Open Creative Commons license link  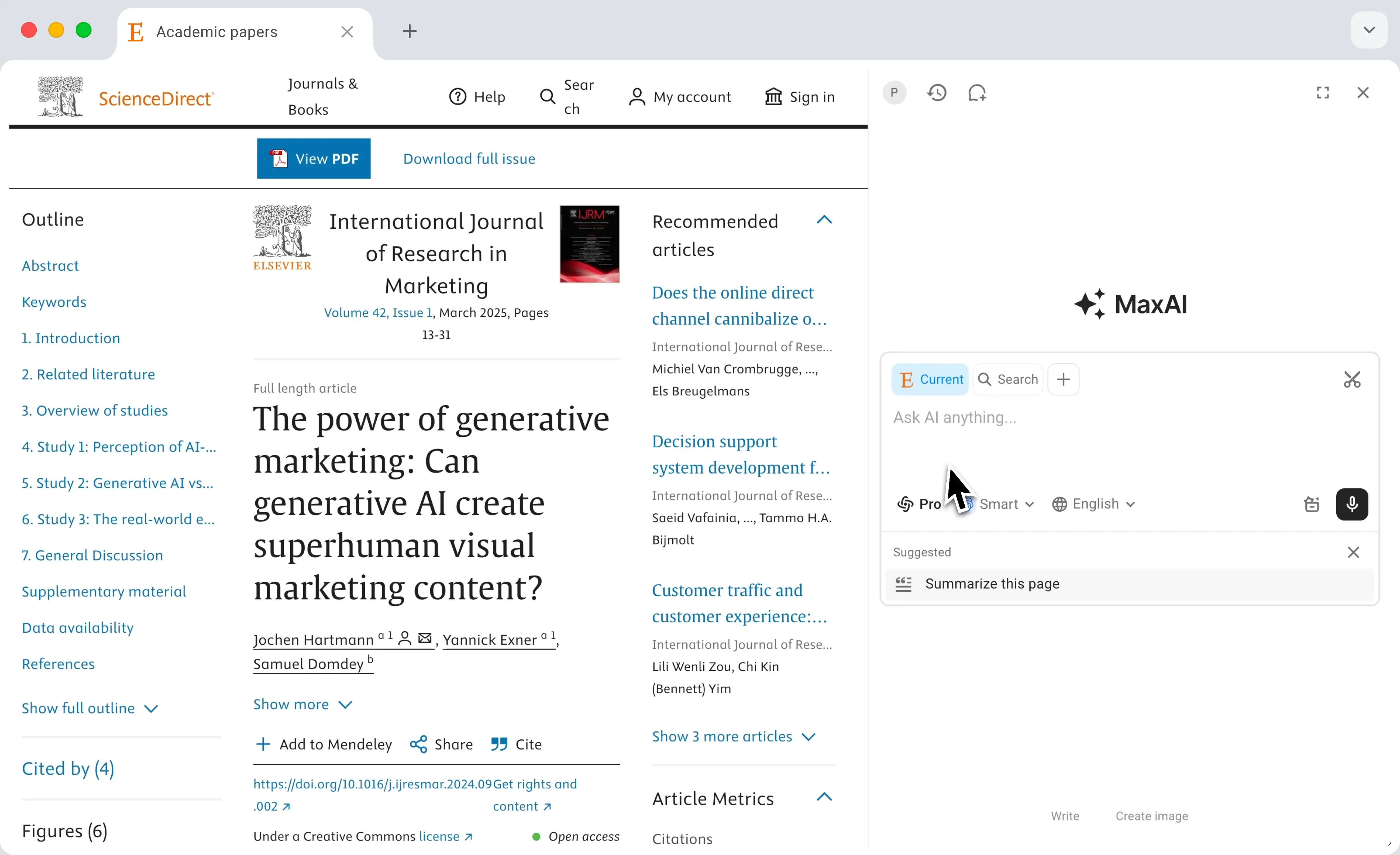point(445,836)
